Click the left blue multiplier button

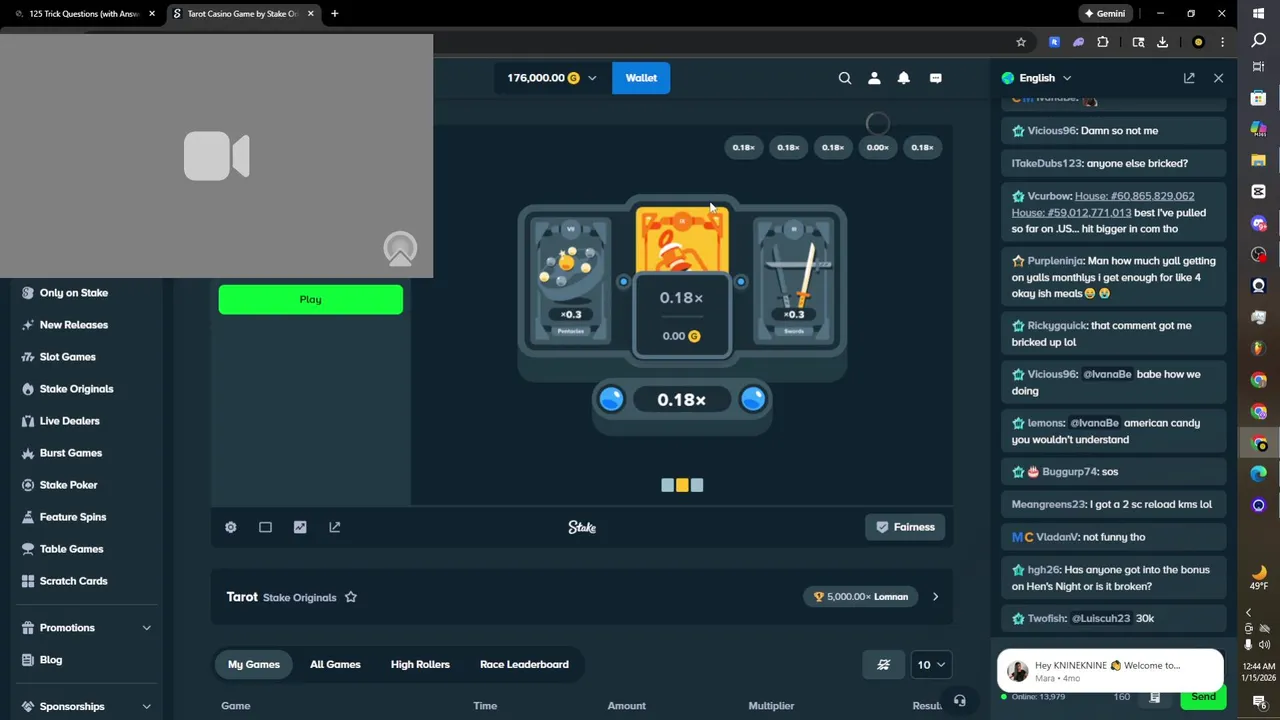coord(611,399)
